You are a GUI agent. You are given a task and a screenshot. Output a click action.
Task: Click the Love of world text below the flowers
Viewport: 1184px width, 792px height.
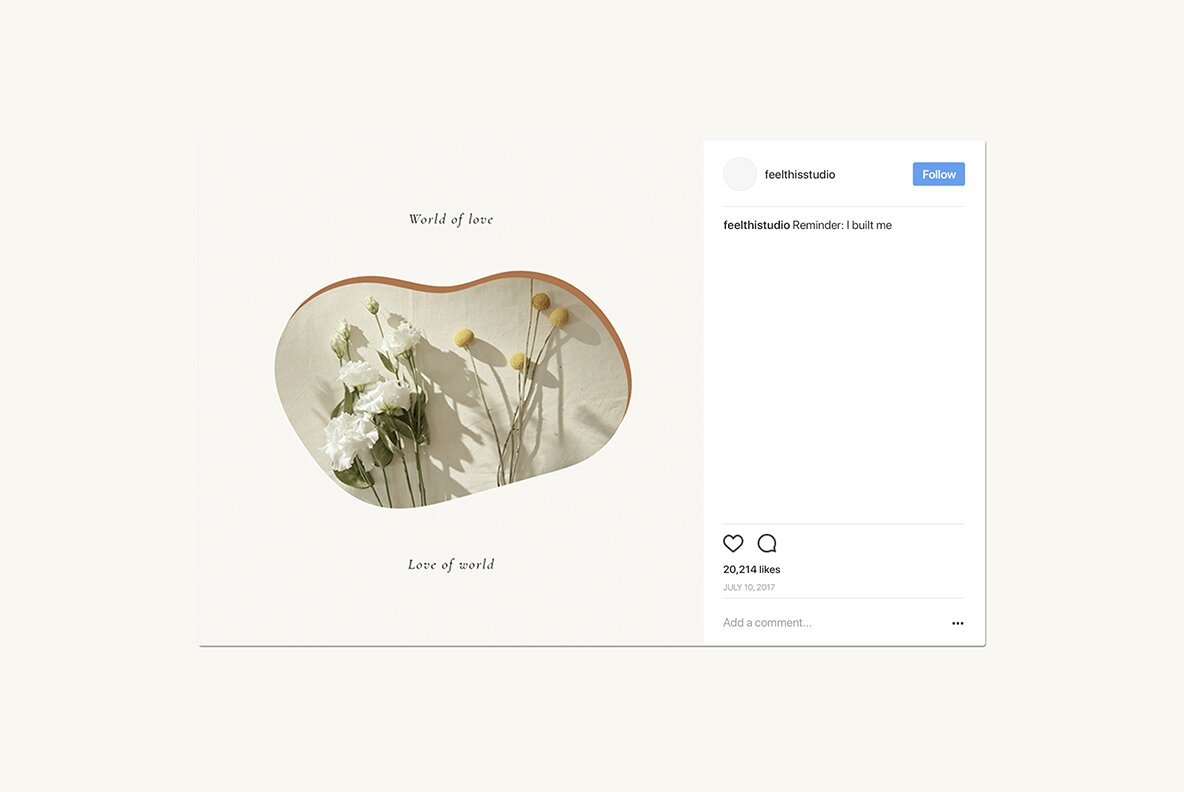point(451,564)
